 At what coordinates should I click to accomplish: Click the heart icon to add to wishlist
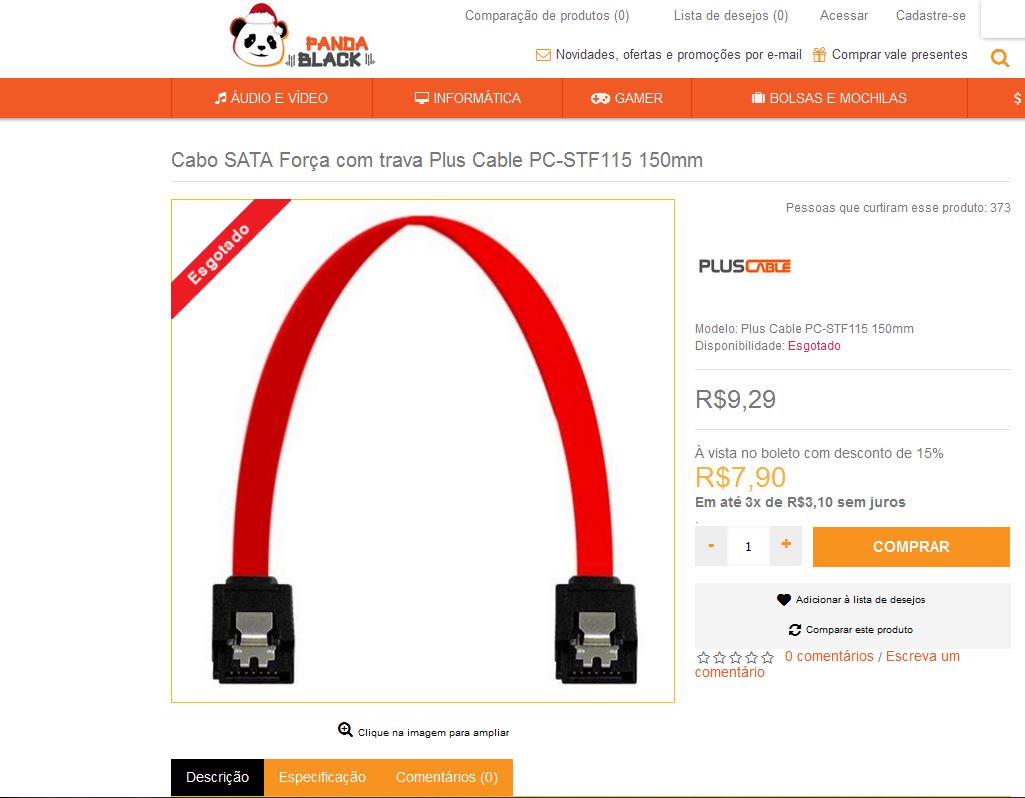coord(784,599)
